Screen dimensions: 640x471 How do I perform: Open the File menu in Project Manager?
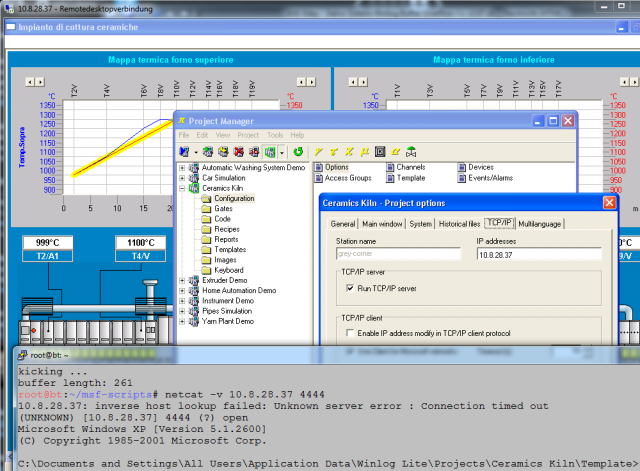coord(184,135)
